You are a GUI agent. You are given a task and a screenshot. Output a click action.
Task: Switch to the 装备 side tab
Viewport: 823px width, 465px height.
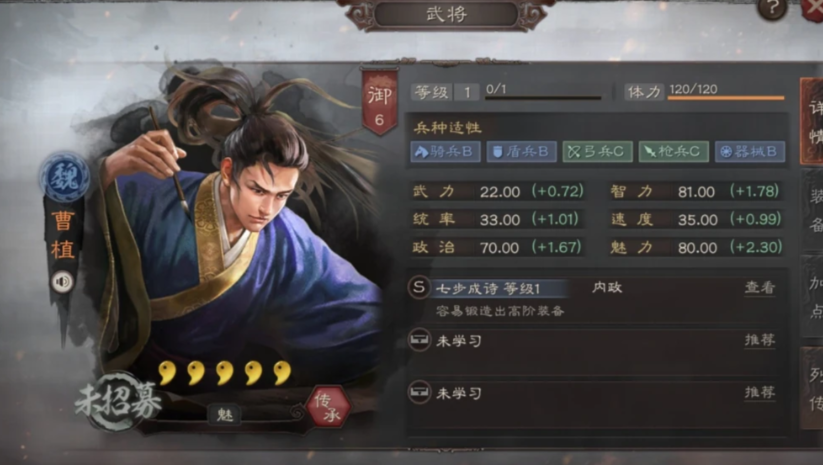[813, 210]
